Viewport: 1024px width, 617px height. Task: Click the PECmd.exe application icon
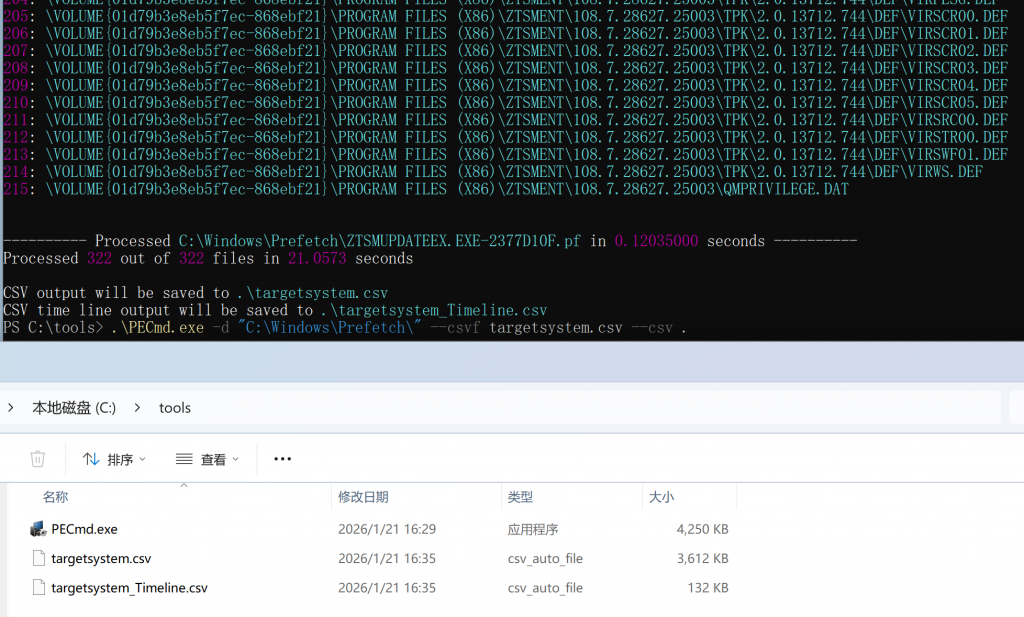click(x=38, y=529)
